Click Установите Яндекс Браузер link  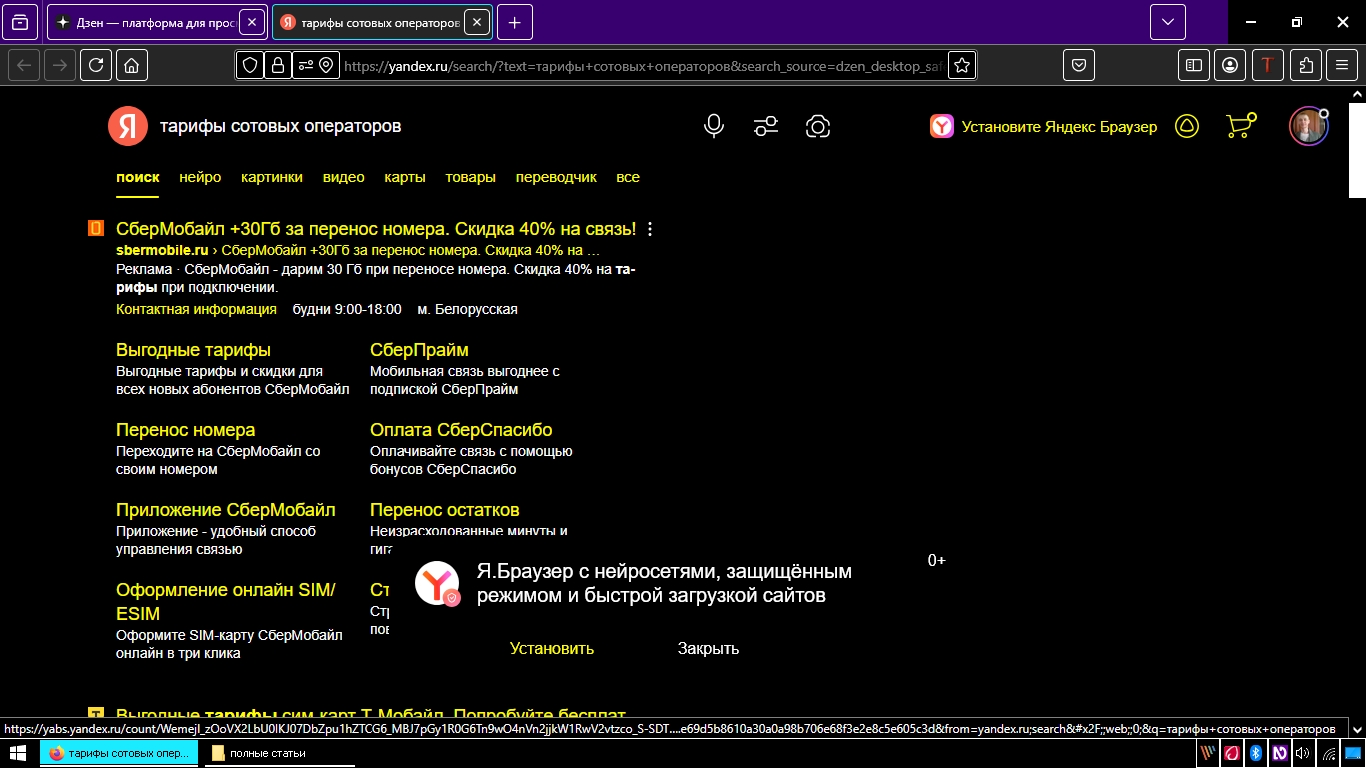pos(1044,127)
